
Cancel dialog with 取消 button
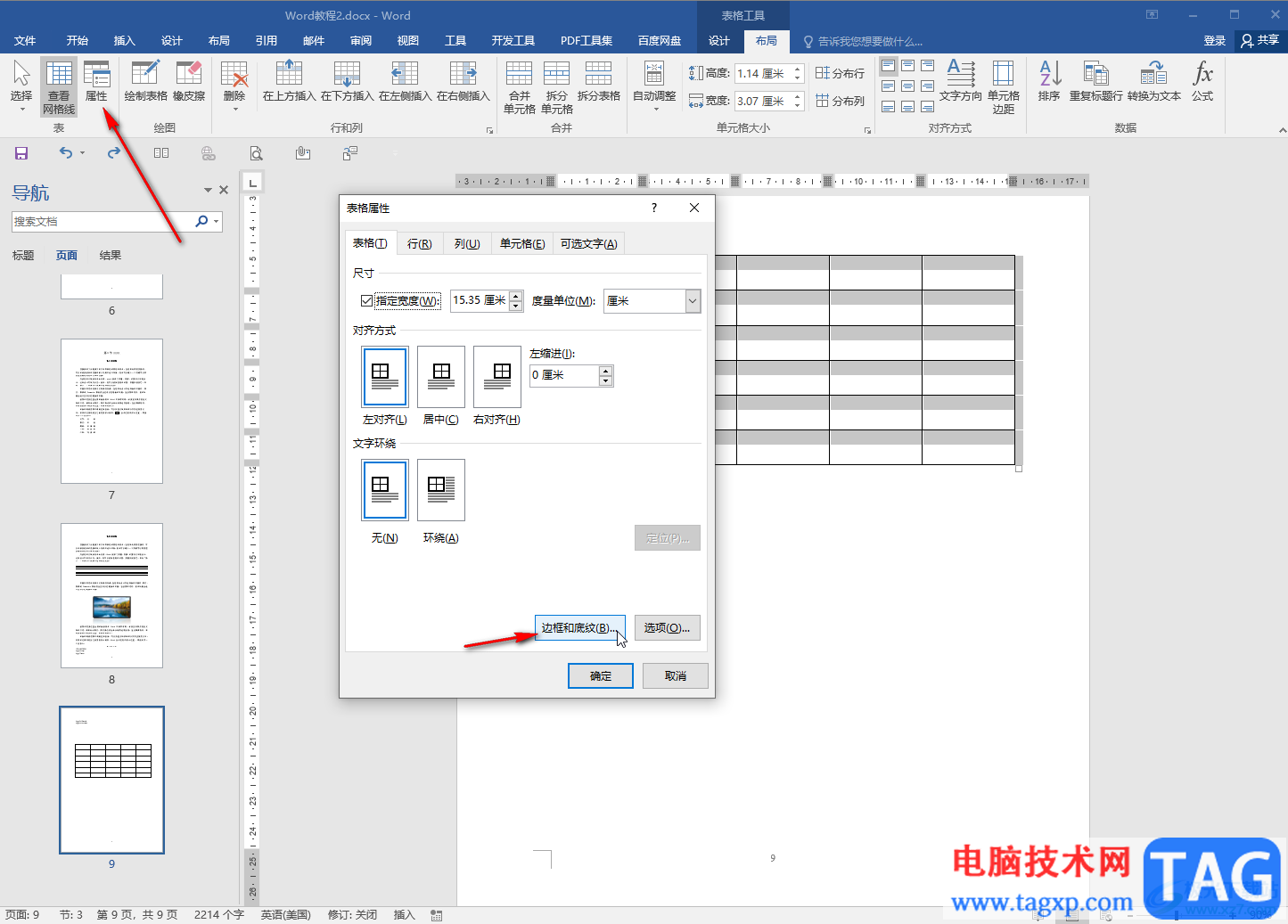tap(676, 676)
